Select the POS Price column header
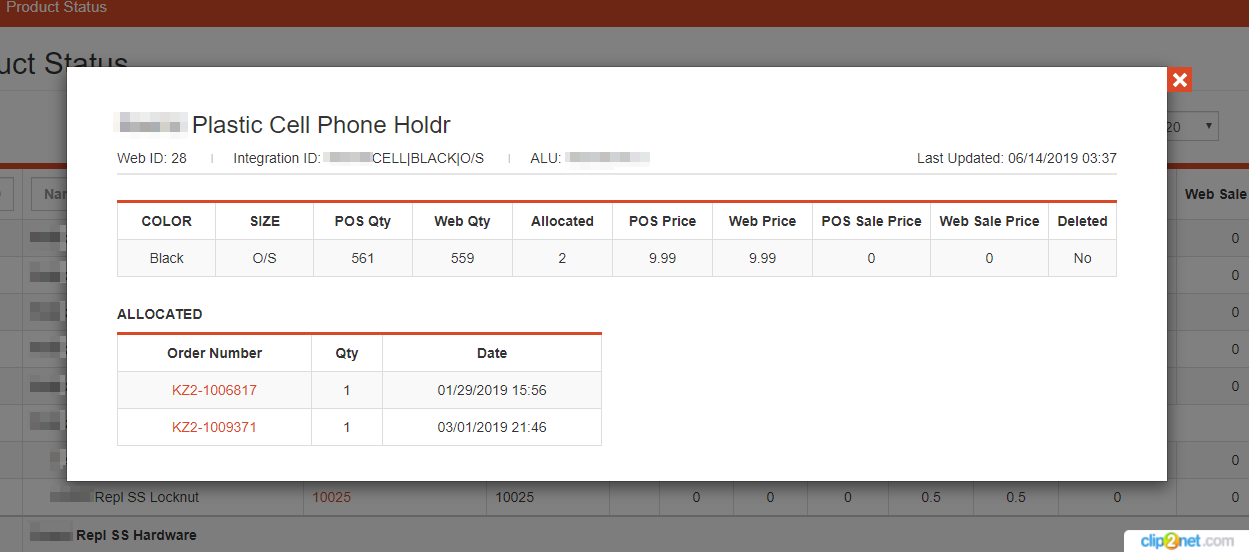 coord(662,221)
